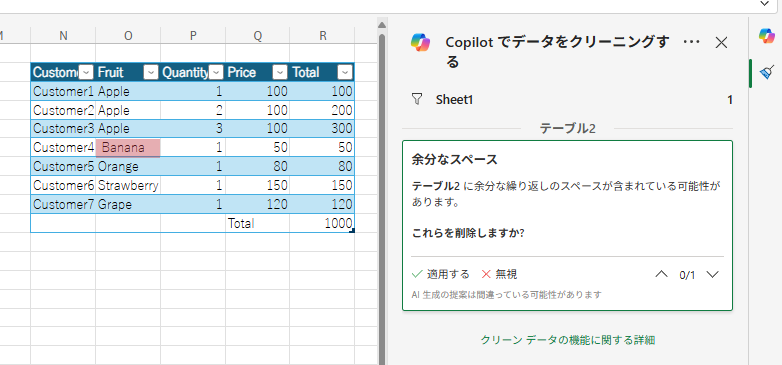Open the クリーン データの機能に関する詳細 link

pyautogui.click(x=568, y=341)
